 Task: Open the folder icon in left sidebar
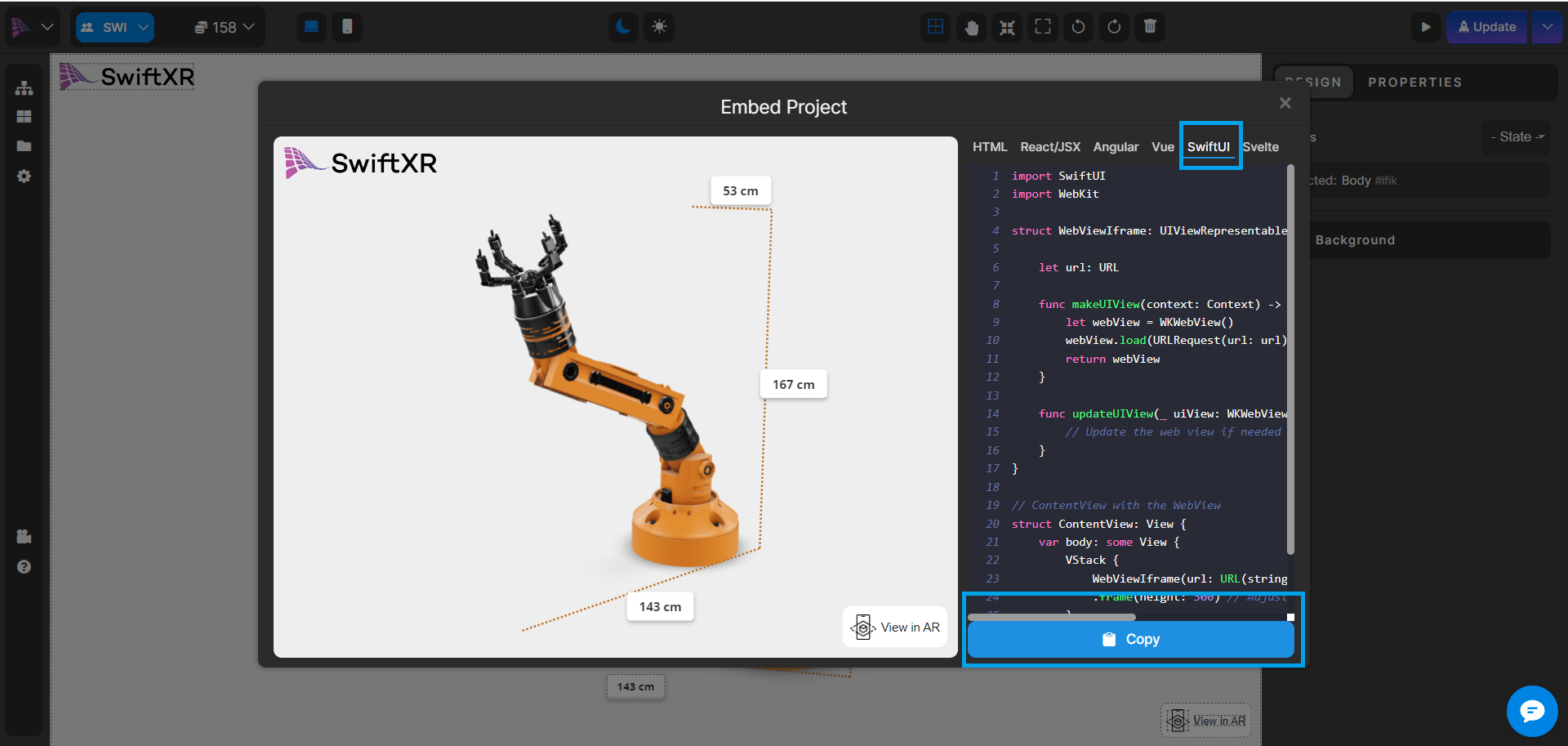[24, 146]
